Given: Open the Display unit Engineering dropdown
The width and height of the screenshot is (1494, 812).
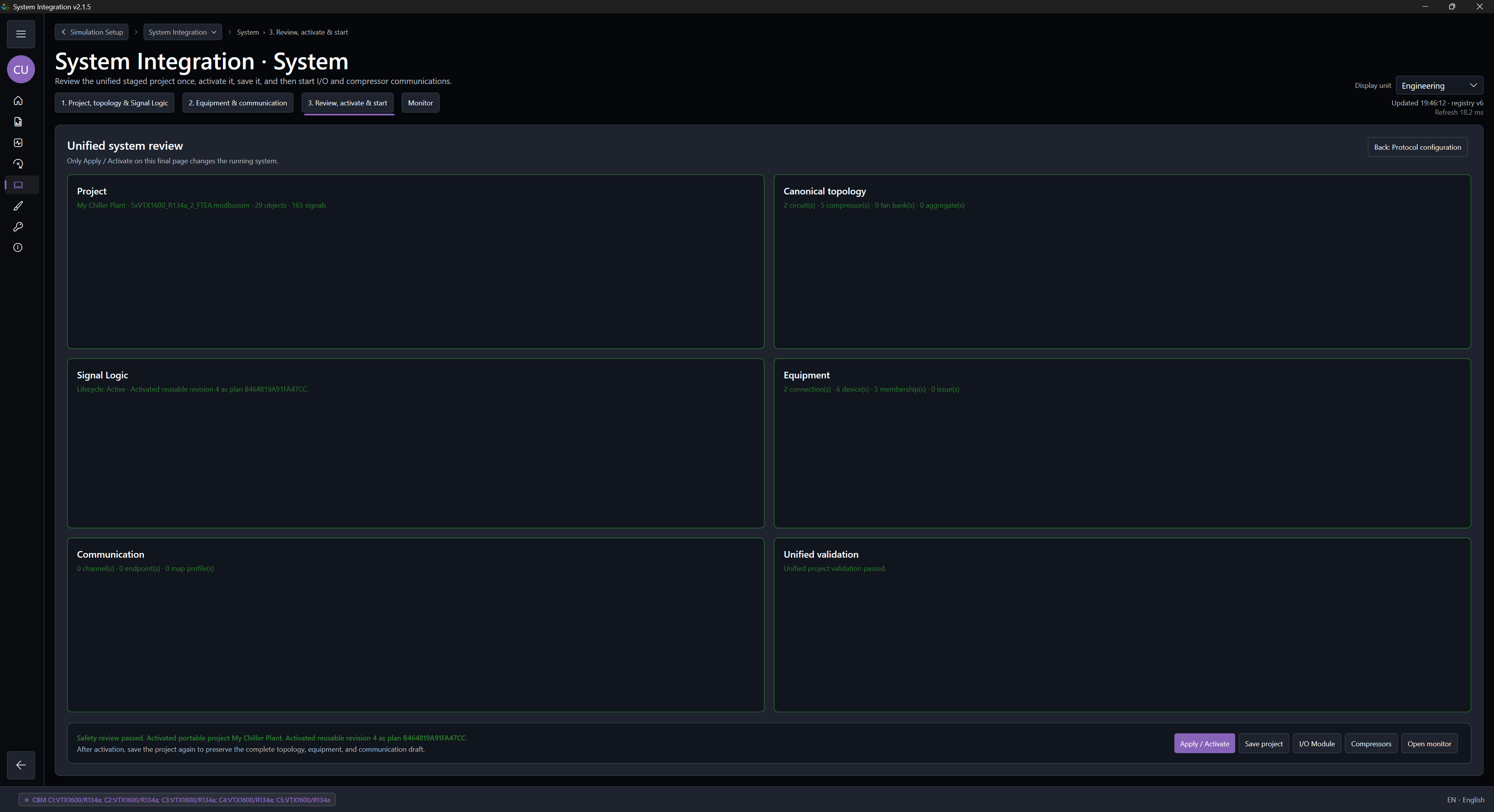Looking at the screenshot, I should (x=1439, y=85).
